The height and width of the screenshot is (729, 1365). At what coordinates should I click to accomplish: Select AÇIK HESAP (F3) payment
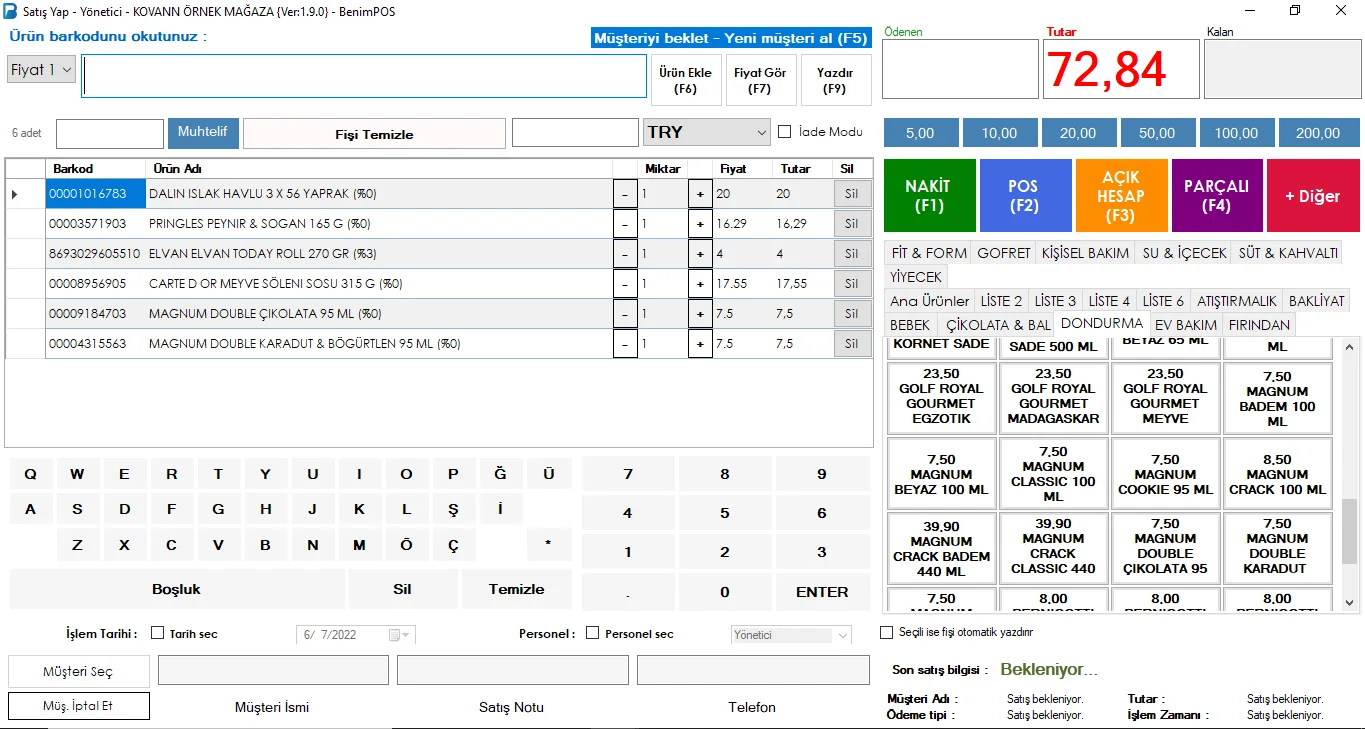pyautogui.click(x=1121, y=196)
